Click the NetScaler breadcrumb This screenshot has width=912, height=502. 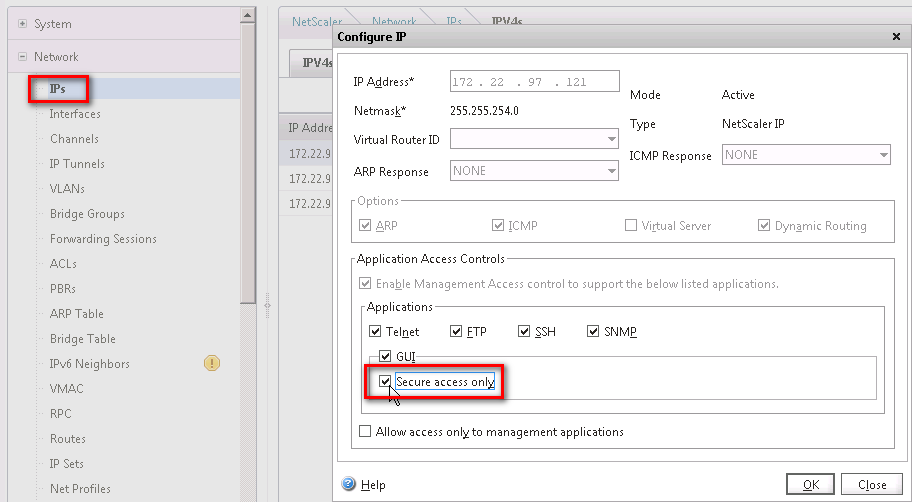[x=316, y=22]
